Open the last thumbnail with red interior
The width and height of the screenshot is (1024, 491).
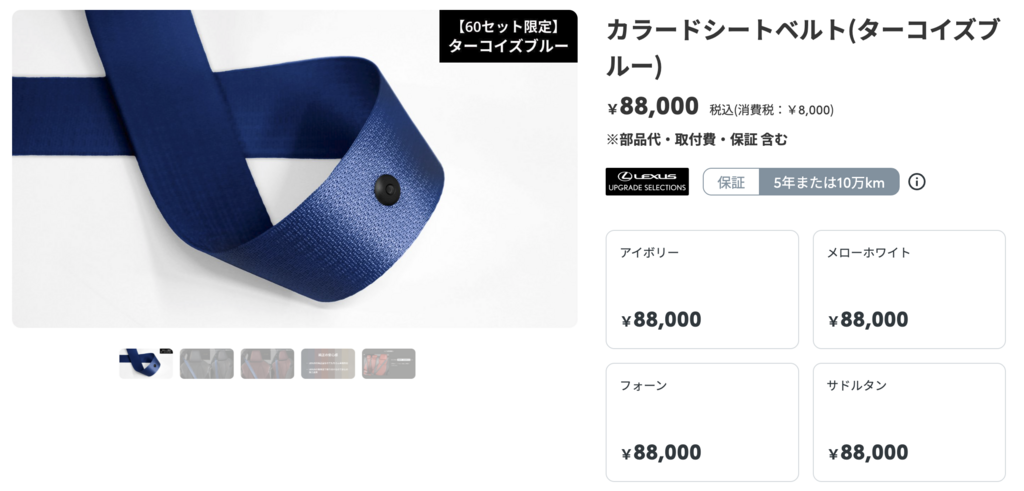pos(389,363)
